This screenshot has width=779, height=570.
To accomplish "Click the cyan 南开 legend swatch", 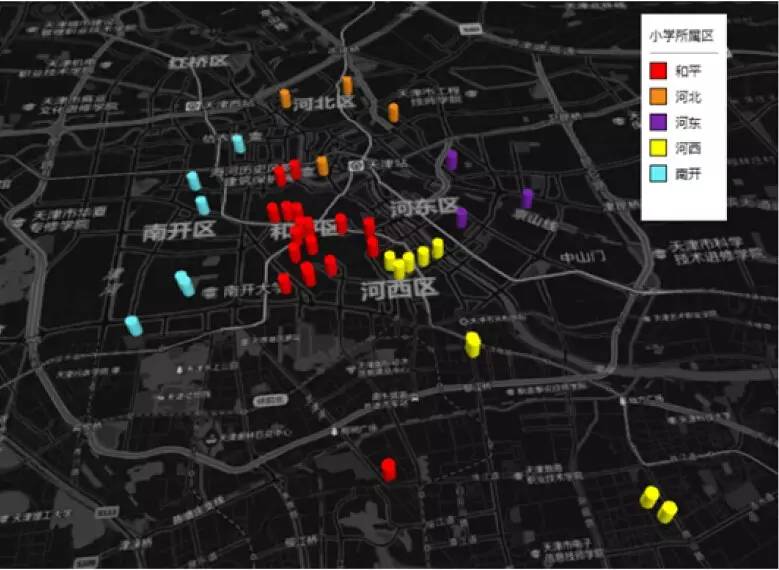I will (x=658, y=173).
